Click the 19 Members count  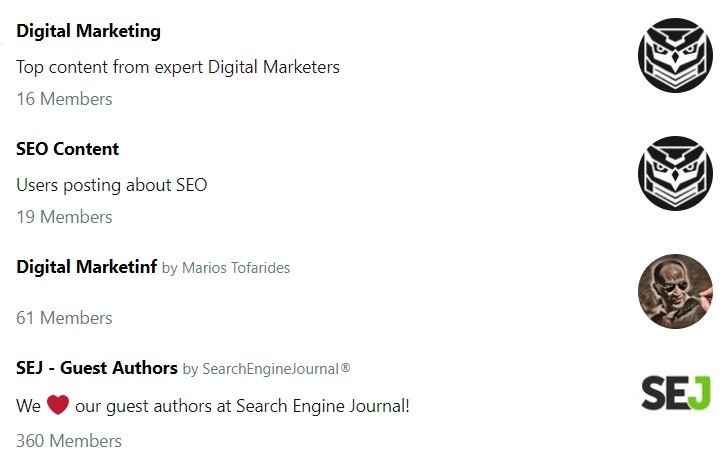[64, 217]
